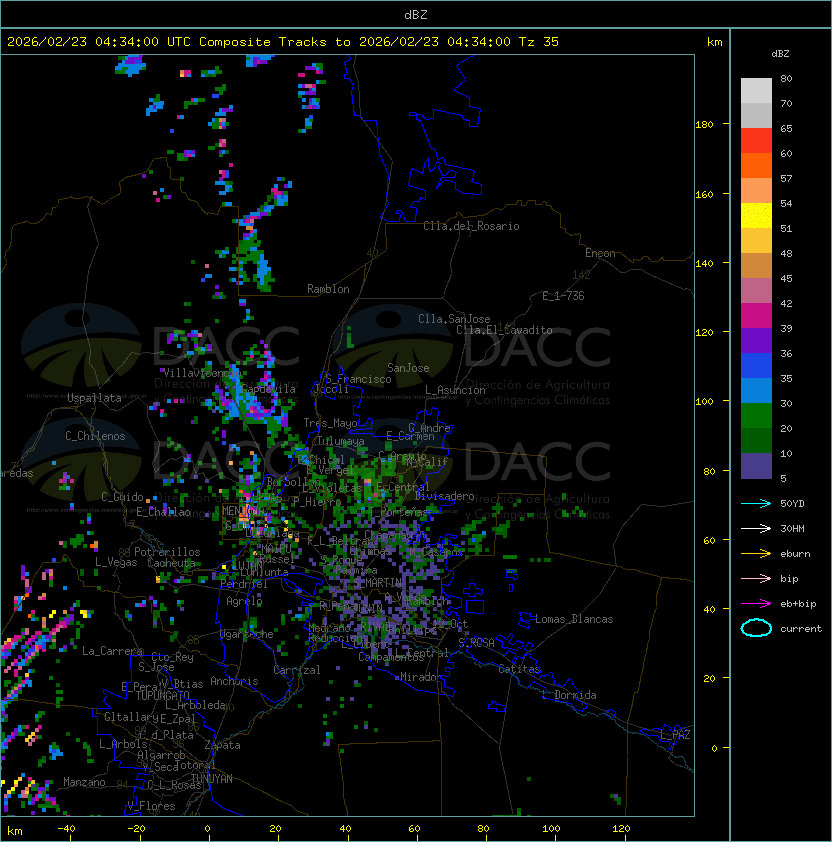Click the 'Potrerillos' place label

(167, 552)
